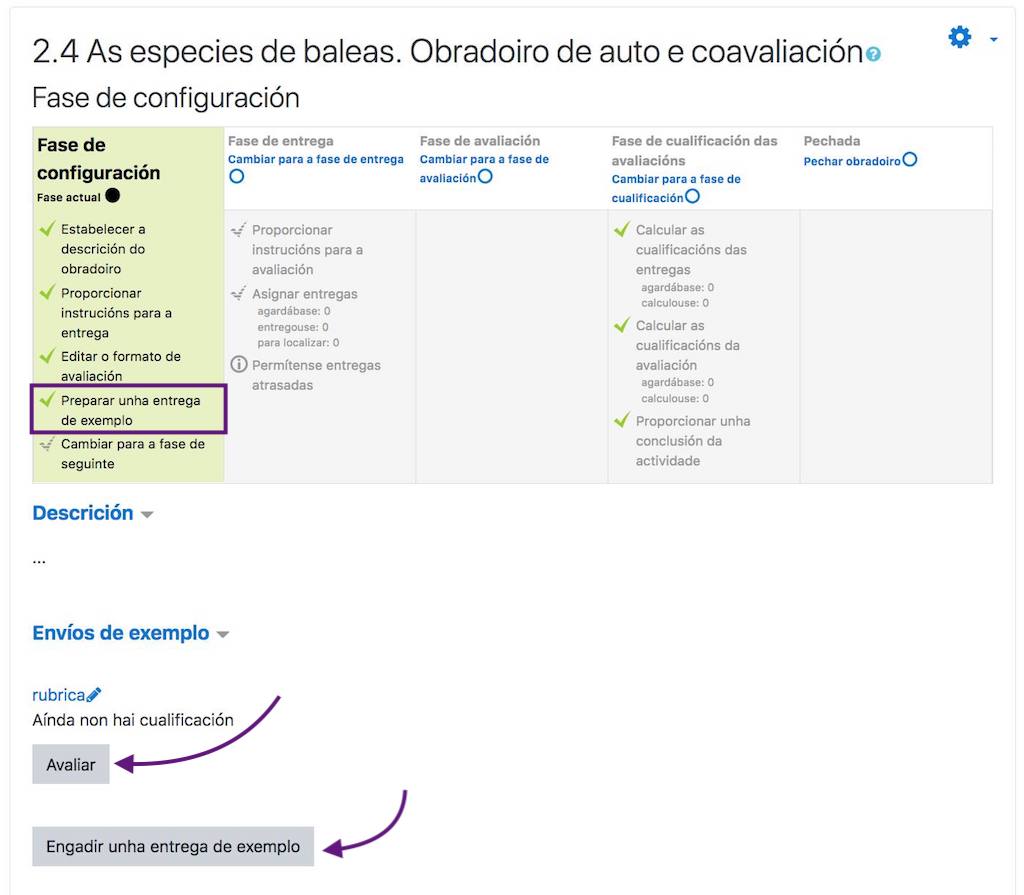Image resolution: width=1024 pixels, height=895 pixels.
Task: Collapse the Envíos de exemplo section
Action: tap(221, 633)
